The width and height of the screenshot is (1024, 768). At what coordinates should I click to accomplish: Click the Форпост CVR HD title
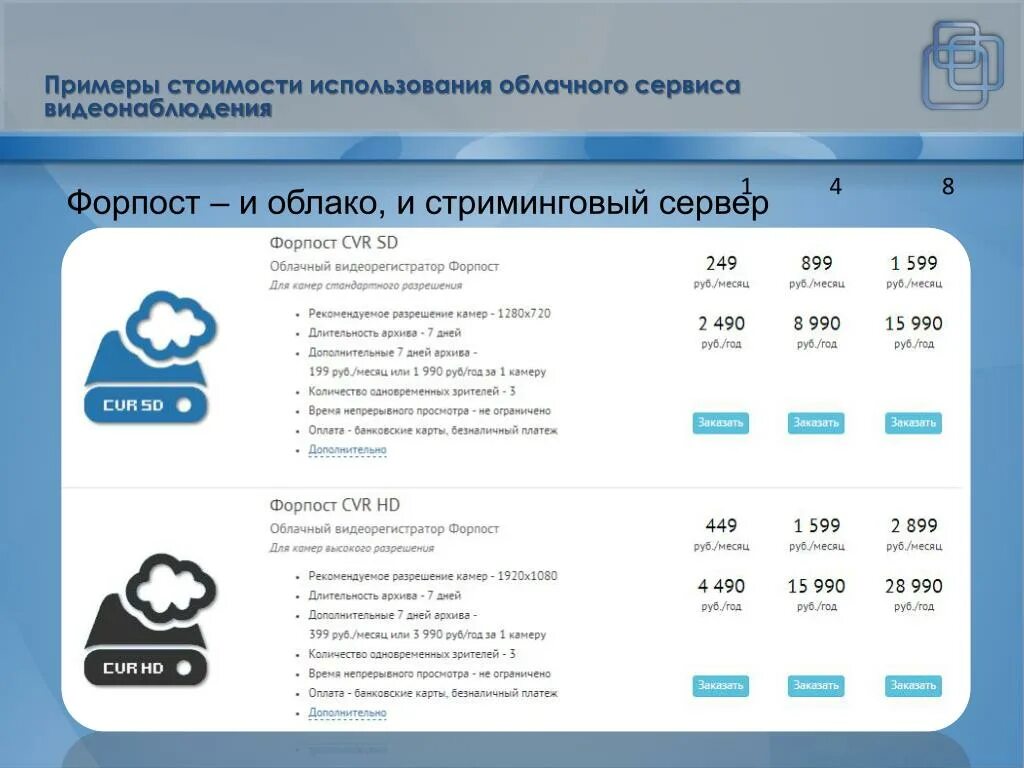coord(334,505)
